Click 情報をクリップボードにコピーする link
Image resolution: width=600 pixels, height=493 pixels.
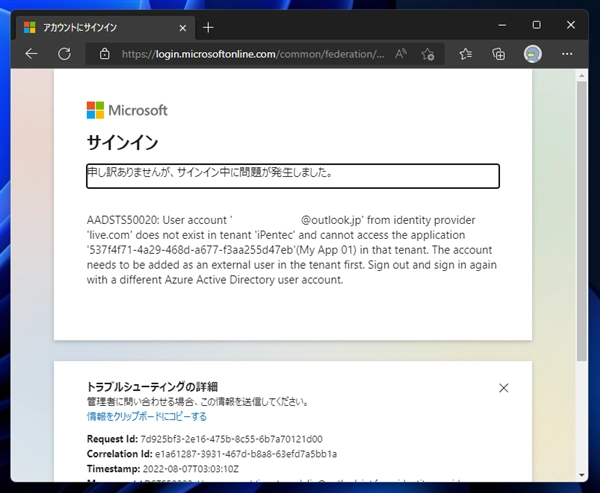pyautogui.click(x=147, y=416)
